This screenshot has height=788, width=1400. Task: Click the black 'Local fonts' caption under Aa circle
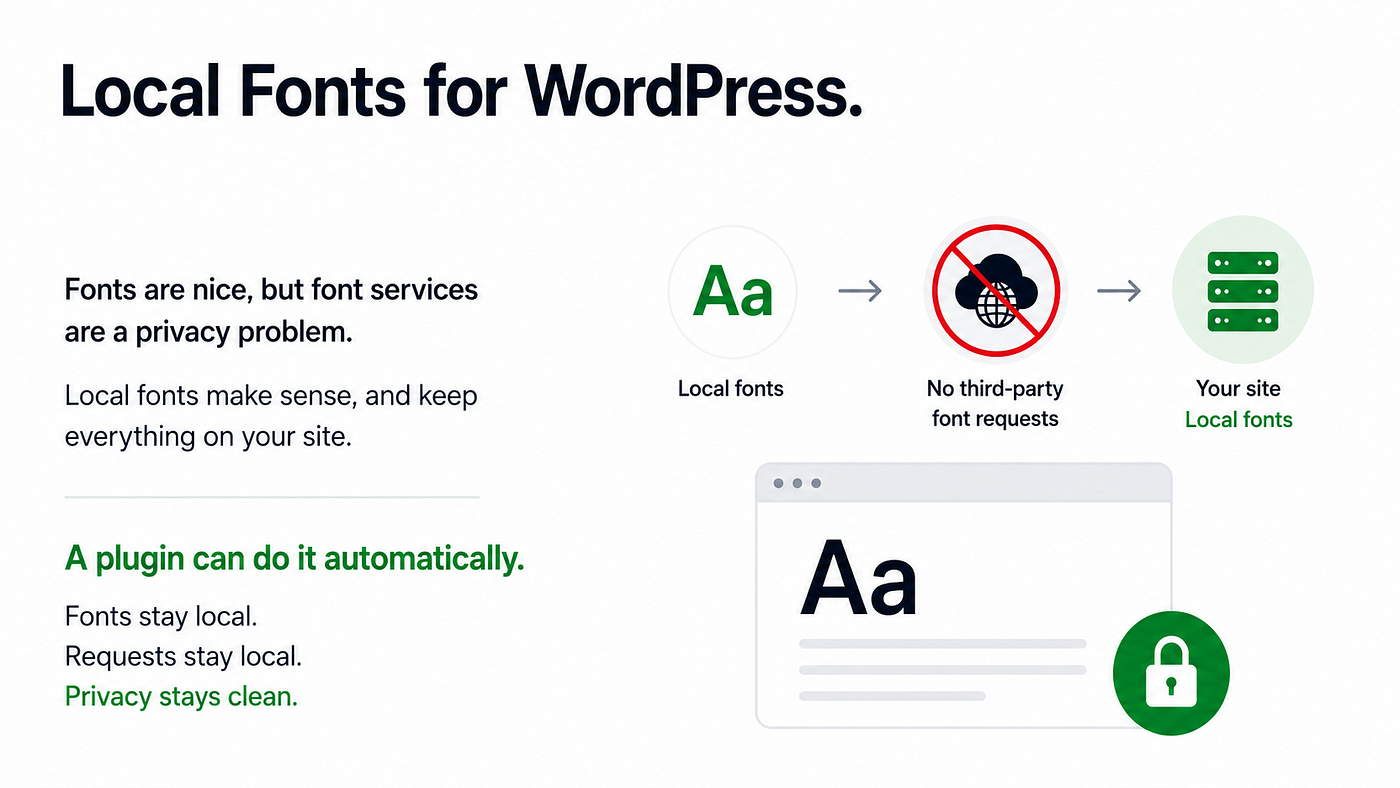click(x=731, y=388)
